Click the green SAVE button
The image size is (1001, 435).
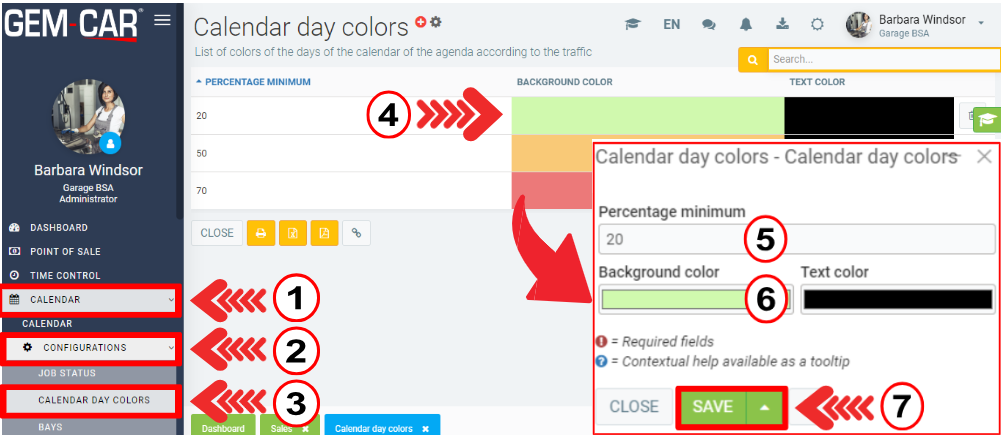(x=712, y=407)
